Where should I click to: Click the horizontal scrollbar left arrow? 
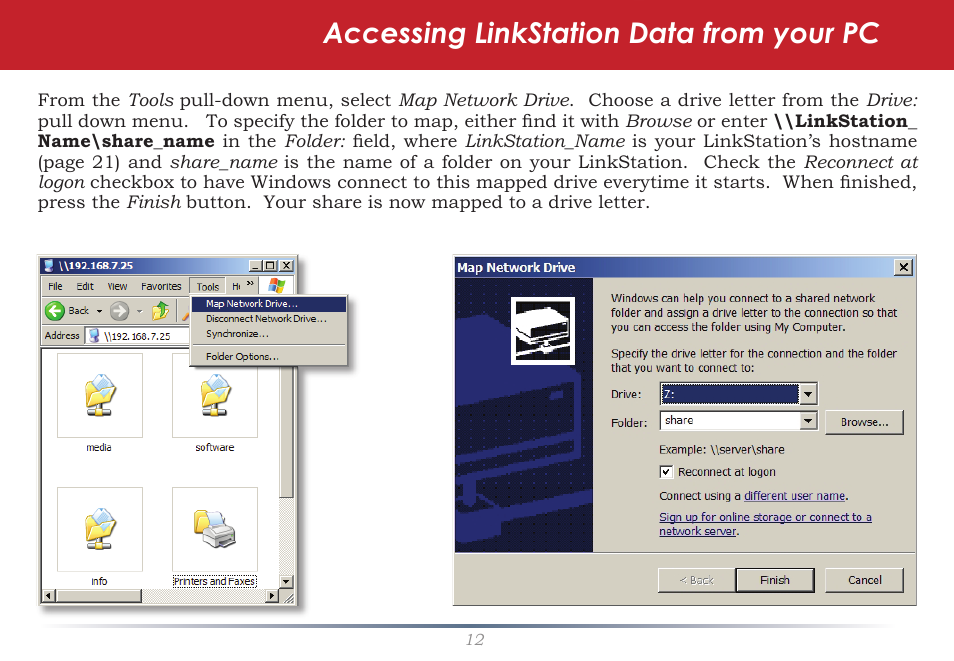[x=49, y=596]
